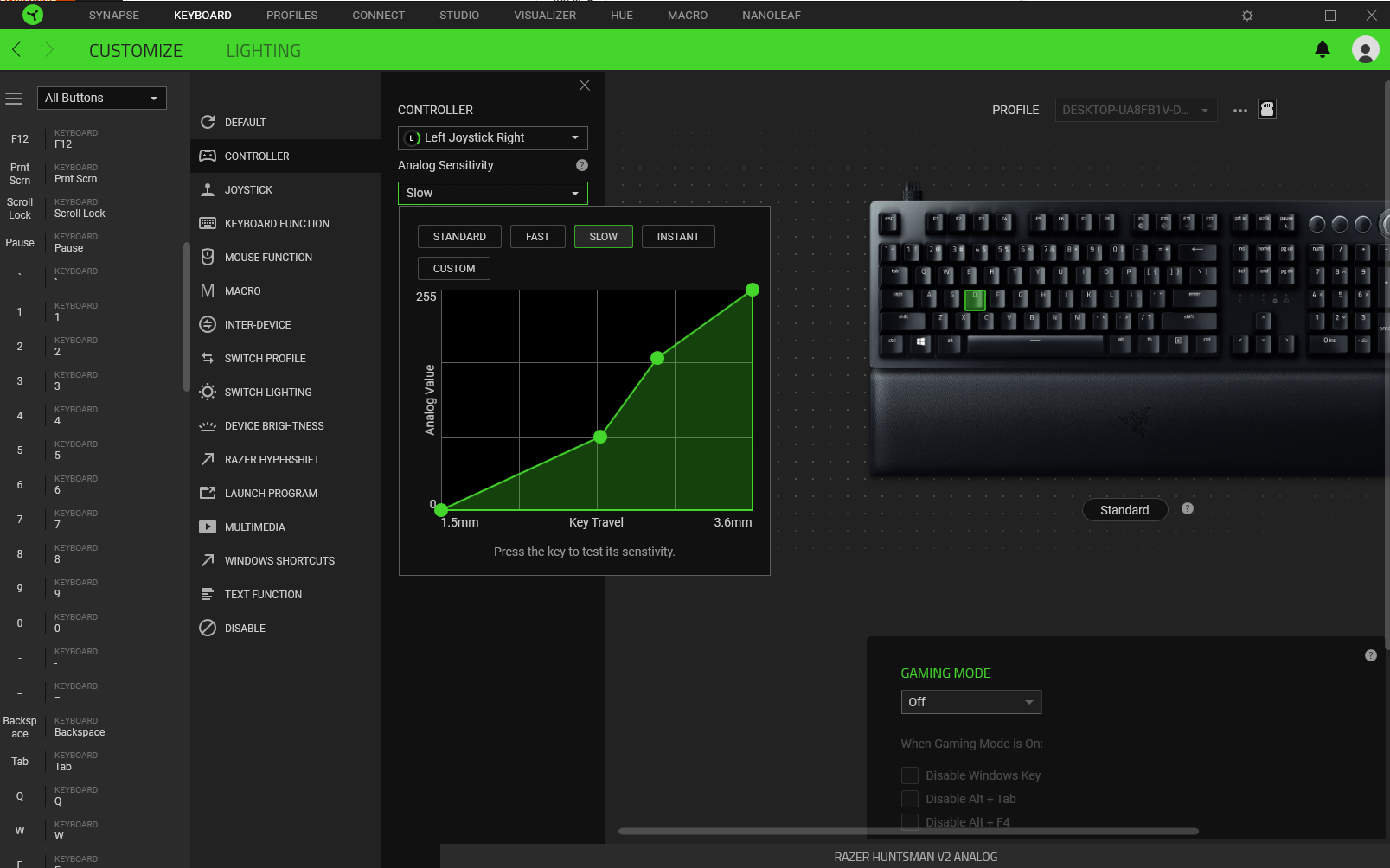The image size is (1390, 868).
Task: Select the Switch Profile icon
Action: [208, 358]
